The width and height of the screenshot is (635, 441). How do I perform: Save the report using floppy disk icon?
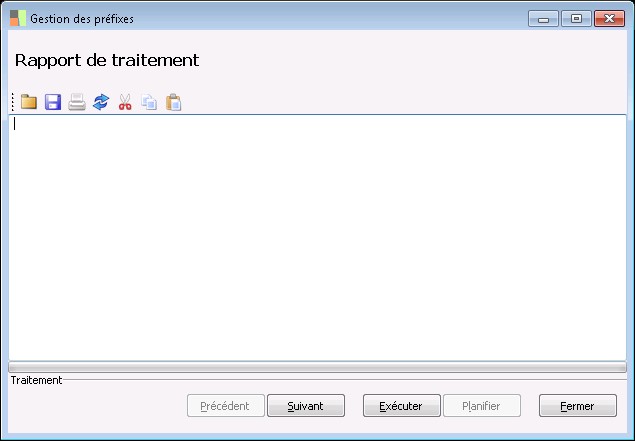point(53,102)
